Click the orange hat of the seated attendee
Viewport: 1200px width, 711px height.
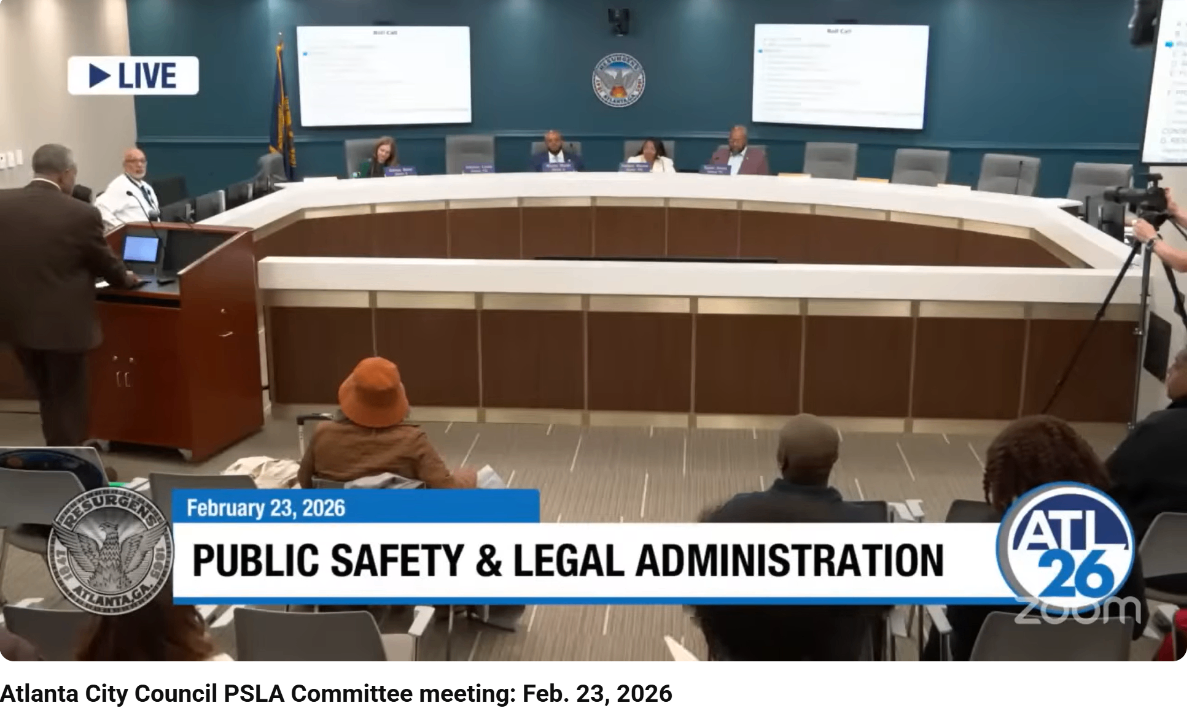tap(373, 391)
